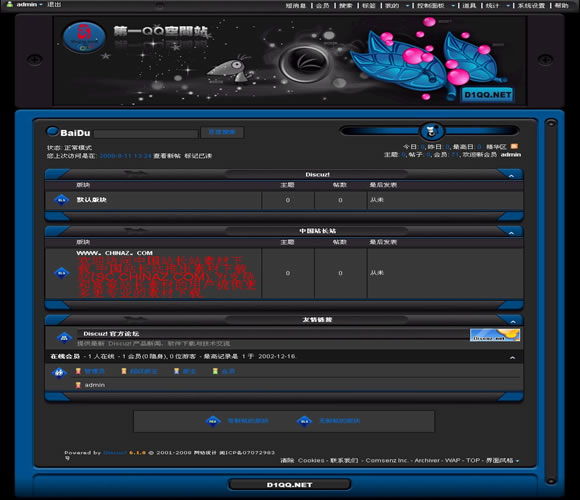Open the Archiver footer link
The image size is (580, 500).
pos(428,460)
